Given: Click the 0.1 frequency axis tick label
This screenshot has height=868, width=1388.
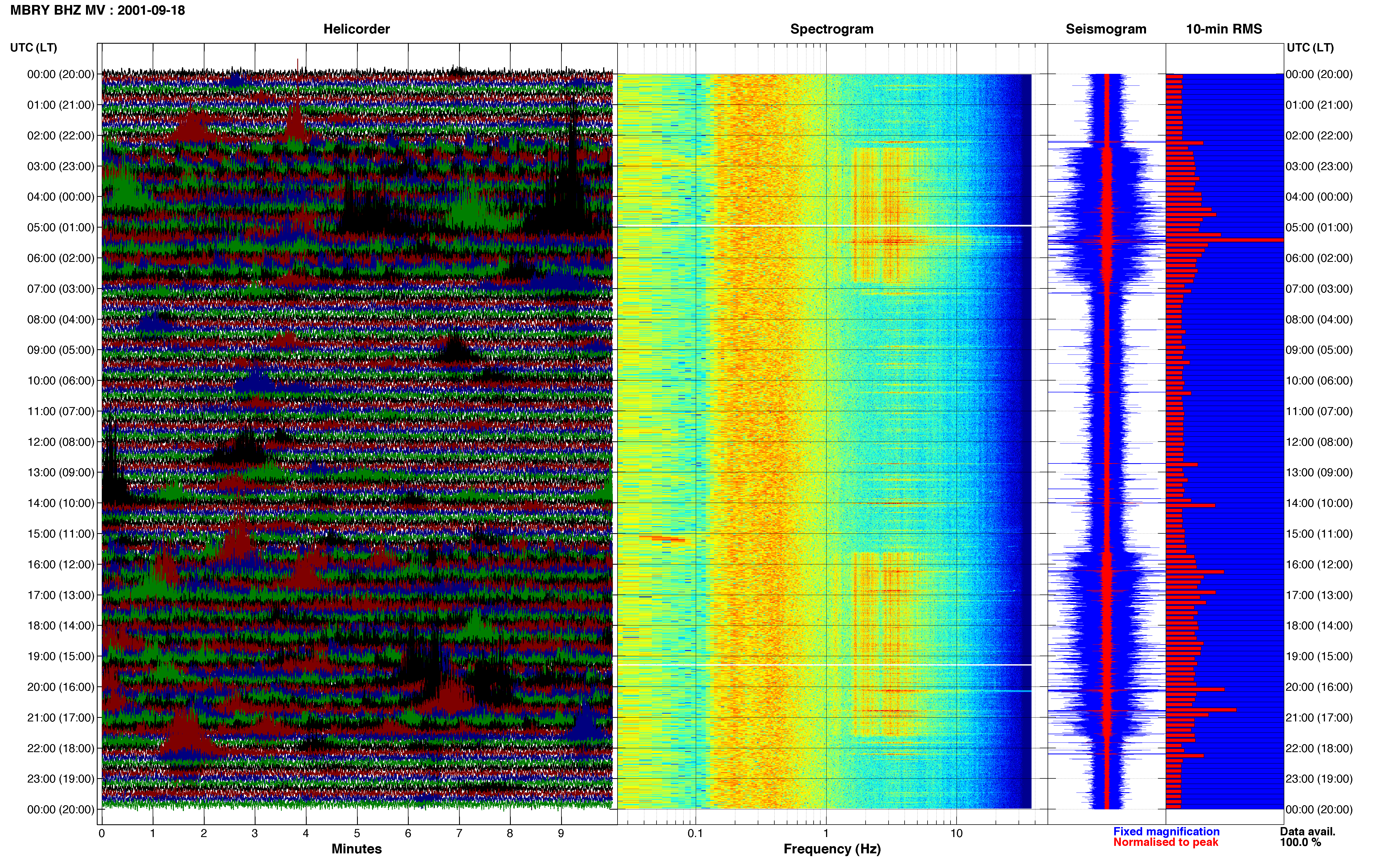Looking at the screenshot, I should pos(695,833).
